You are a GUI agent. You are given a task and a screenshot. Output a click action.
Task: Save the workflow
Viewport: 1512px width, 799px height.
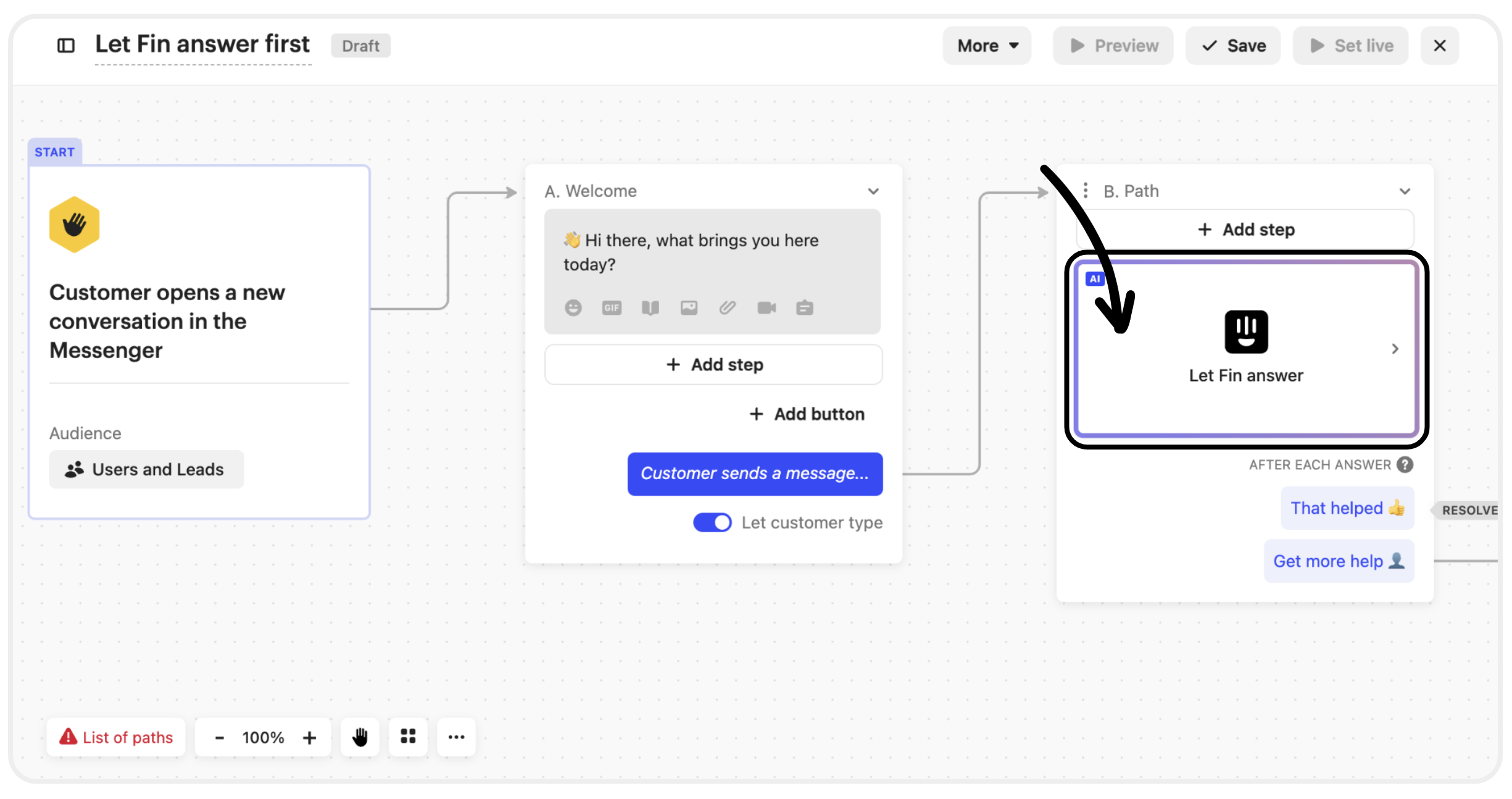click(1232, 46)
